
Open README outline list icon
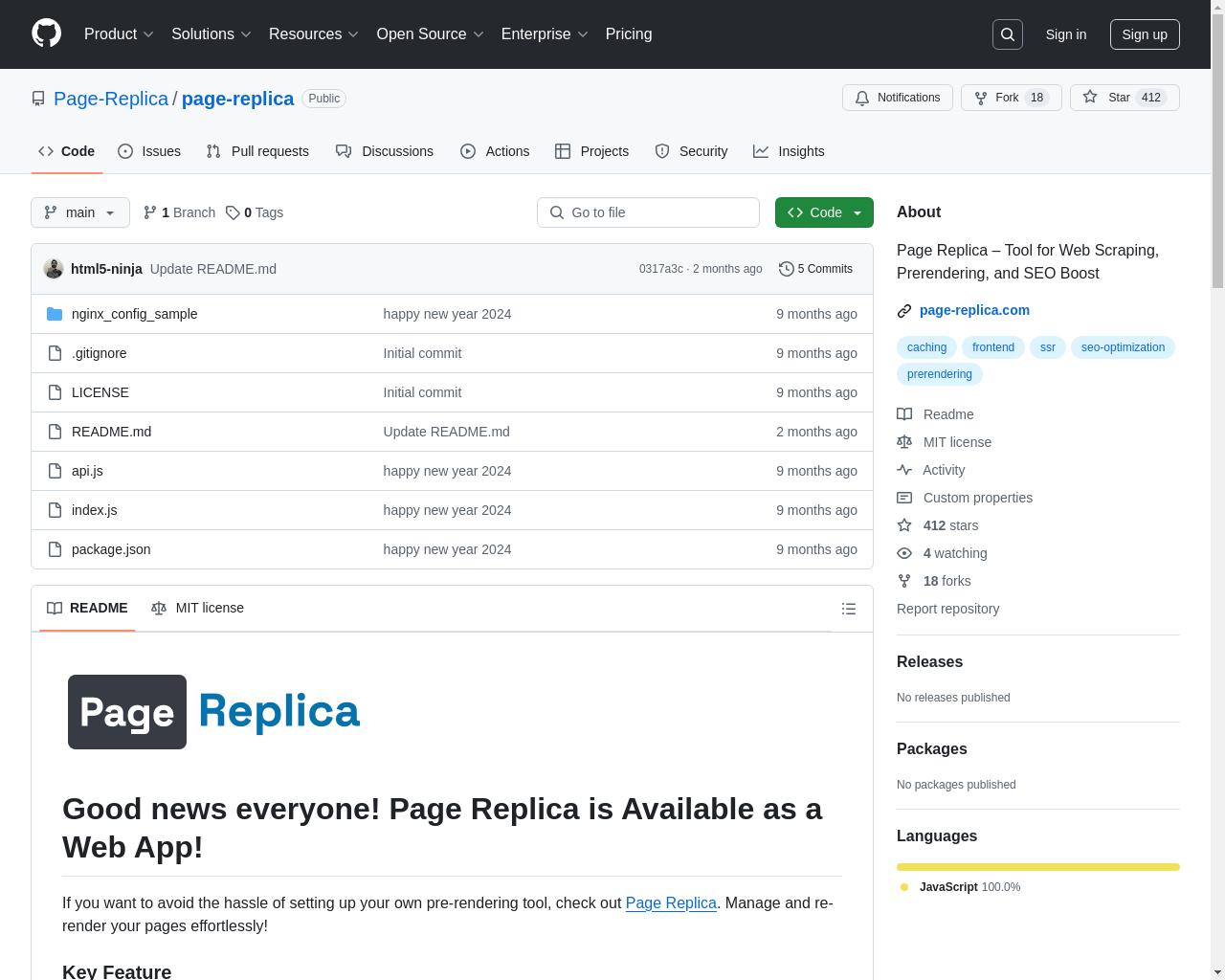[848, 609]
